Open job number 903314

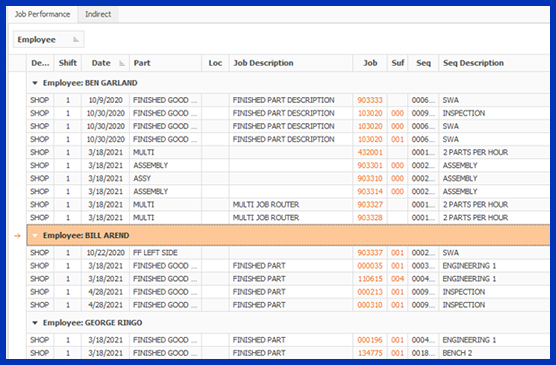[370, 192]
